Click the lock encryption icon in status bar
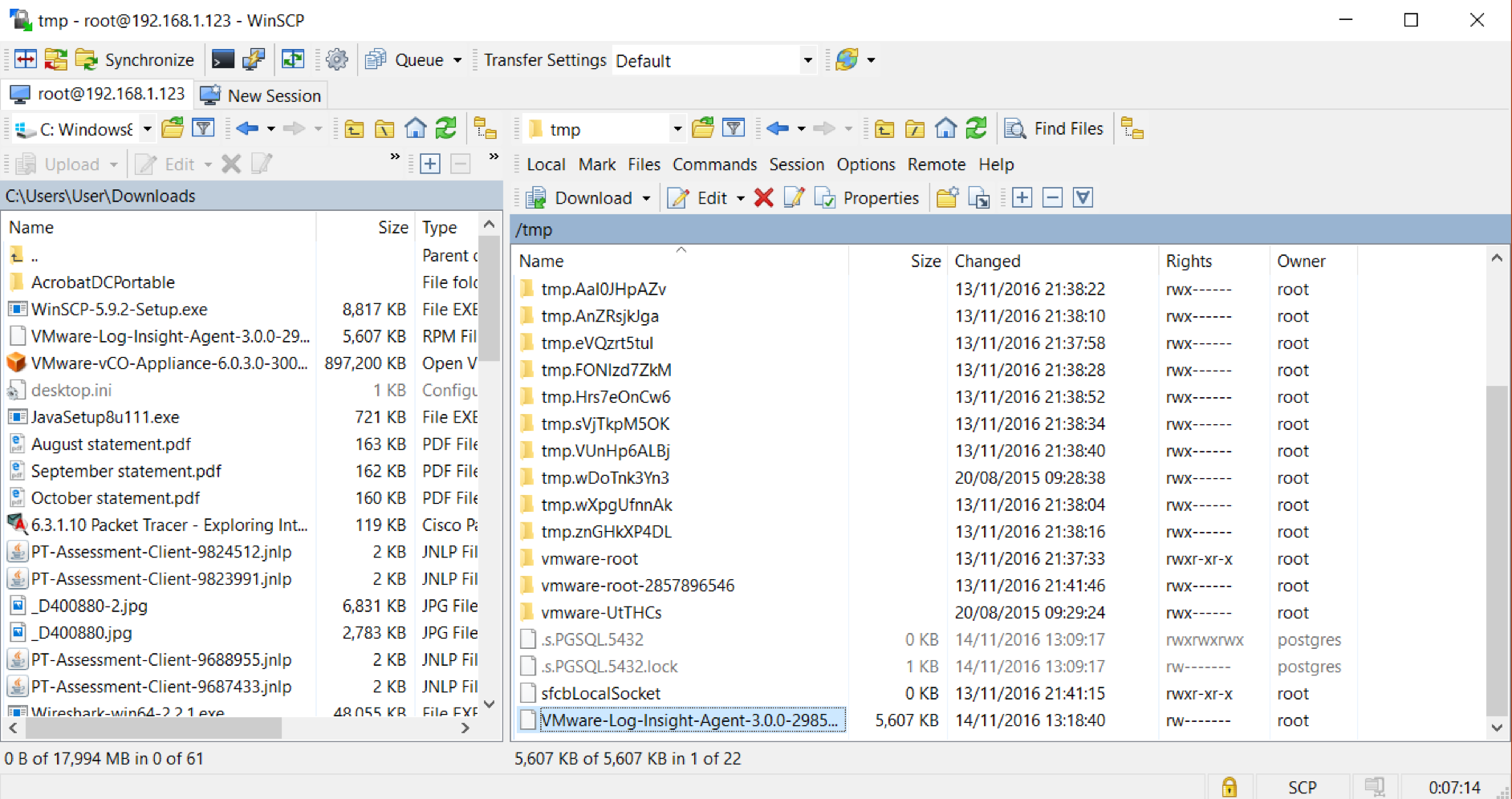 [1229, 787]
